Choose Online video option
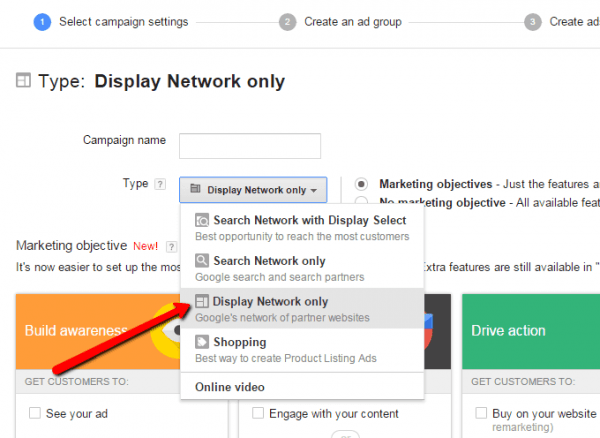Viewport: 600px width, 438px height. point(302,387)
